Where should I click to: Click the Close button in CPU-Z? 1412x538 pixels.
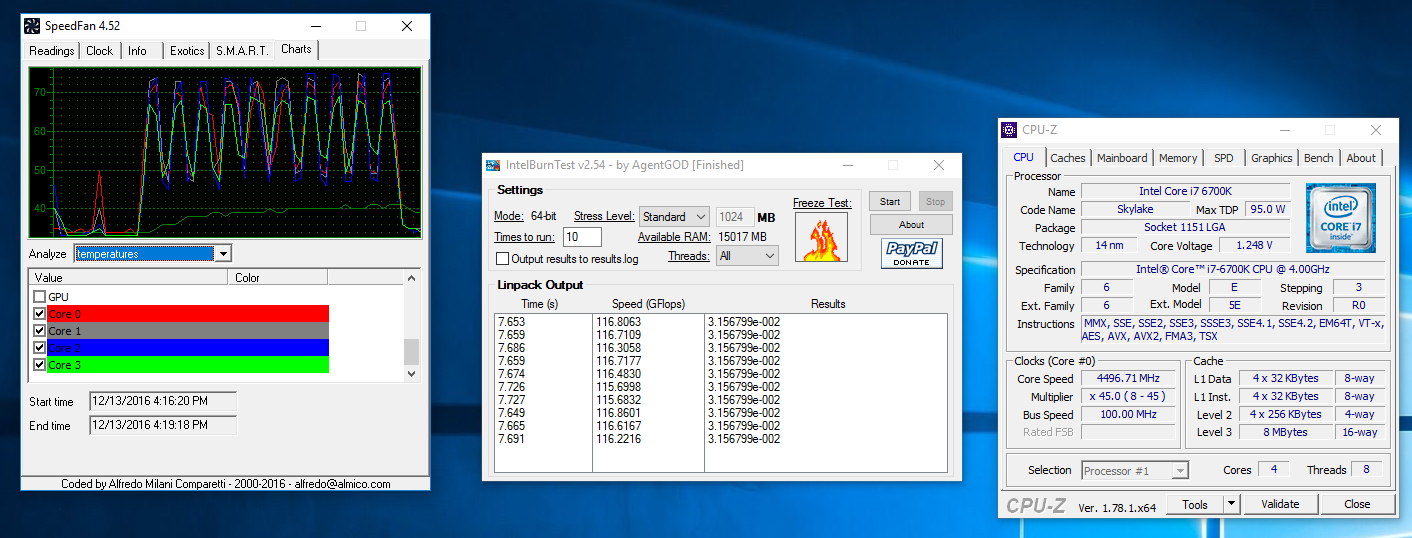click(x=1357, y=504)
